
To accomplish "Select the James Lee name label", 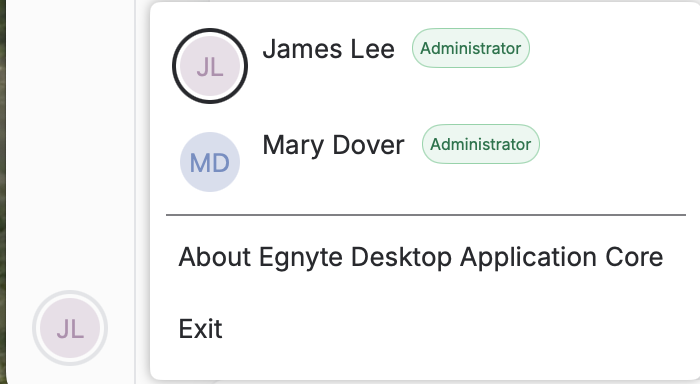I will 329,49.
